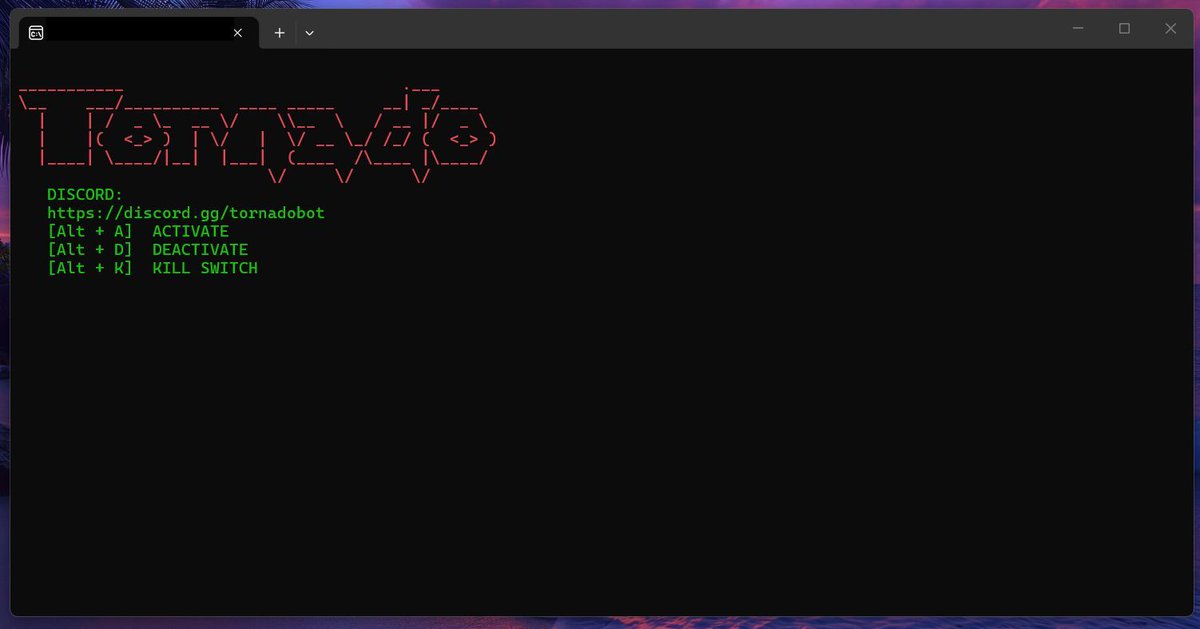The width and height of the screenshot is (1200, 629).
Task: Click the command prompt icon on the tab
Action: [36, 33]
